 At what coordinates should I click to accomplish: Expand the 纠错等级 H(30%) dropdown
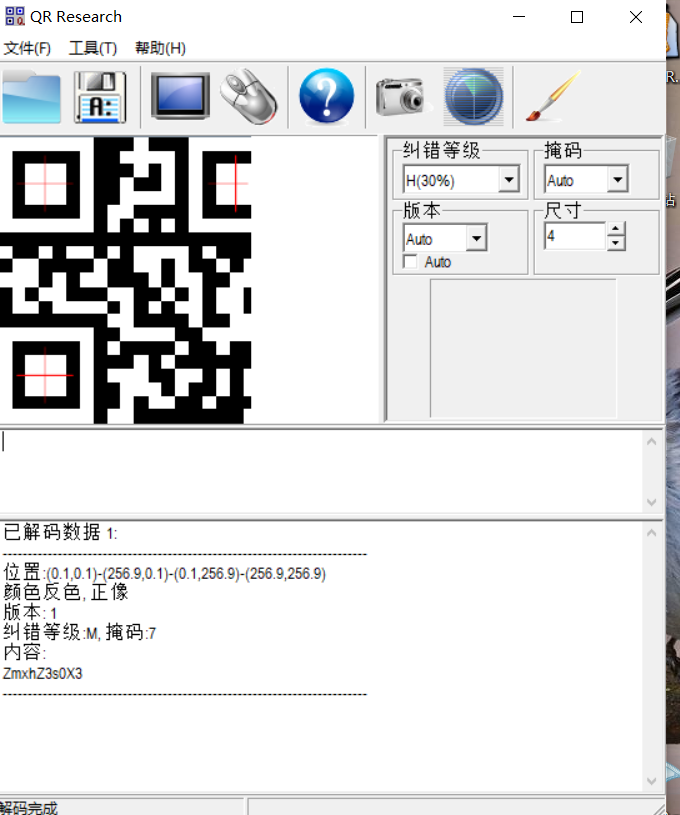[508, 180]
